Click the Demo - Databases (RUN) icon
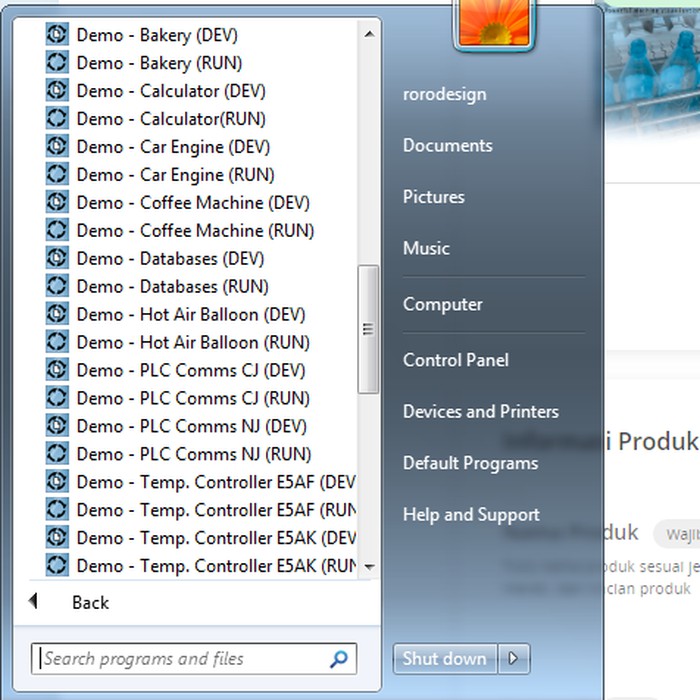Viewport: 700px width, 700px height. tap(57, 287)
